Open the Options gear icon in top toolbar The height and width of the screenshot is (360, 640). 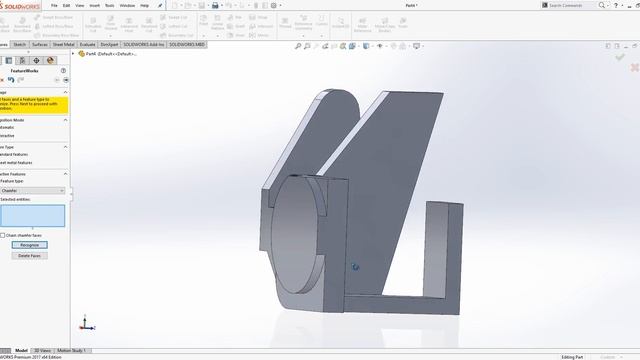pyautogui.click(x=274, y=6)
